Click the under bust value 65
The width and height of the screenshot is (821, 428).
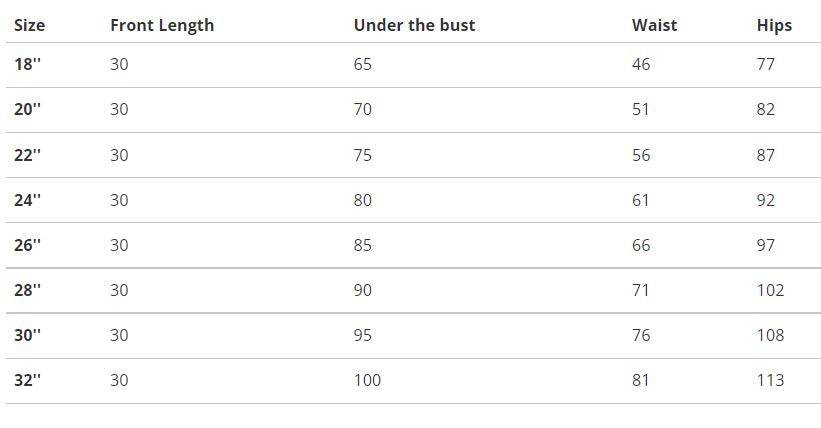point(362,65)
